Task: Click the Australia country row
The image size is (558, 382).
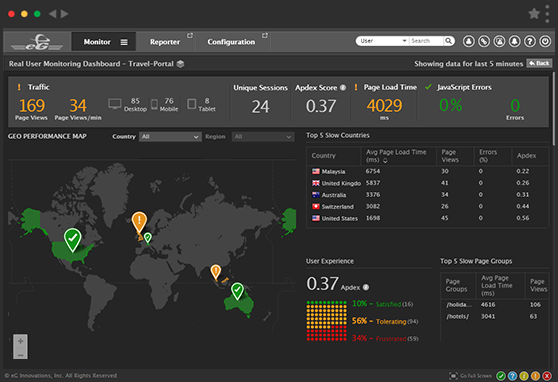Action: coord(427,195)
